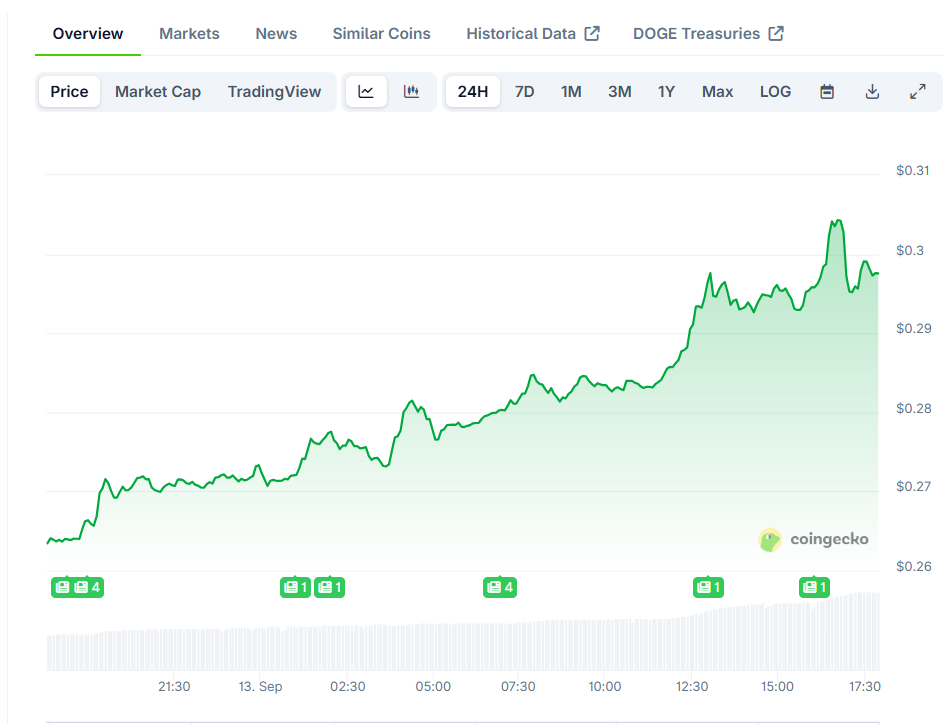
Task: Click the news marker near 15:00
Action: click(x=814, y=587)
